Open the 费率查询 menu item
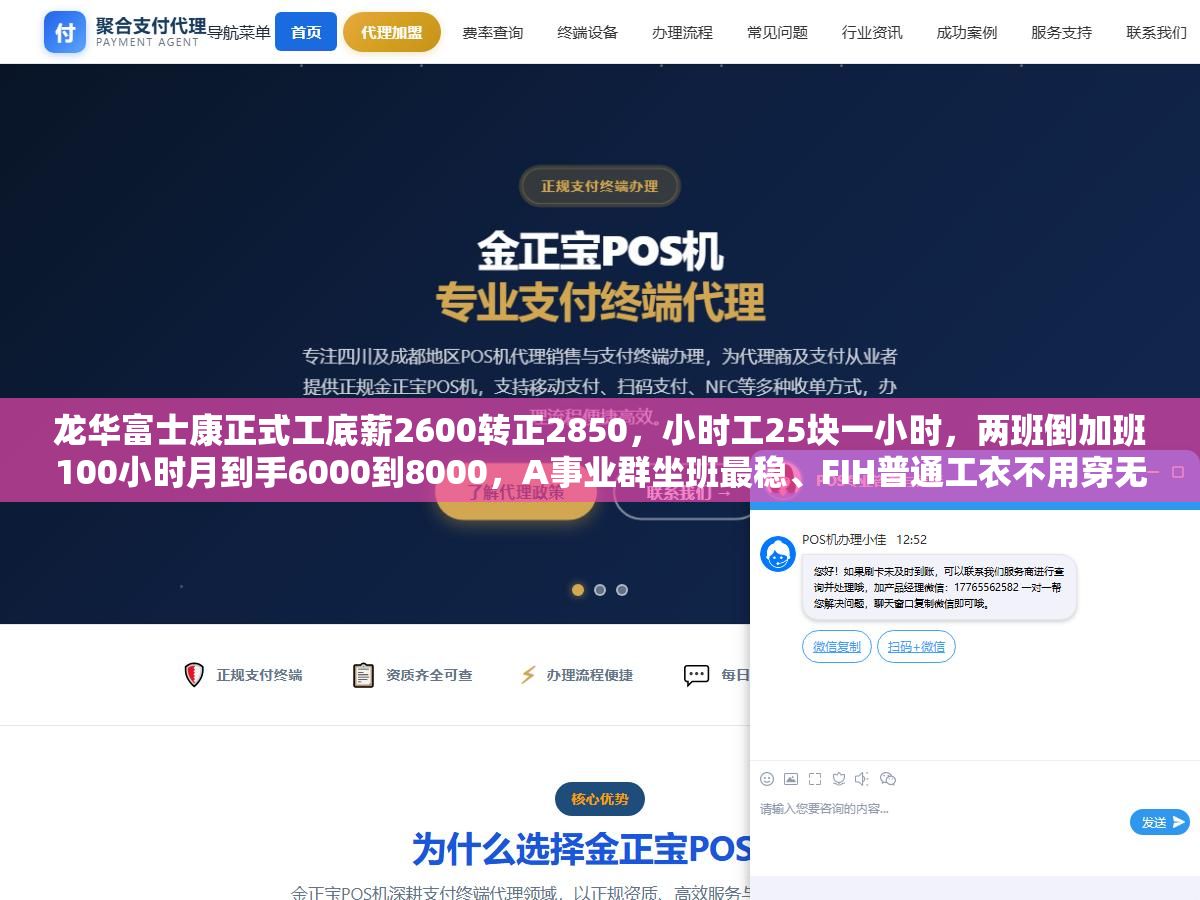The width and height of the screenshot is (1200, 900). point(492,32)
